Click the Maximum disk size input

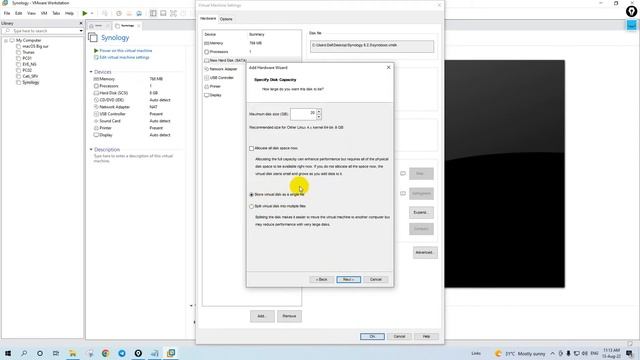coord(303,114)
